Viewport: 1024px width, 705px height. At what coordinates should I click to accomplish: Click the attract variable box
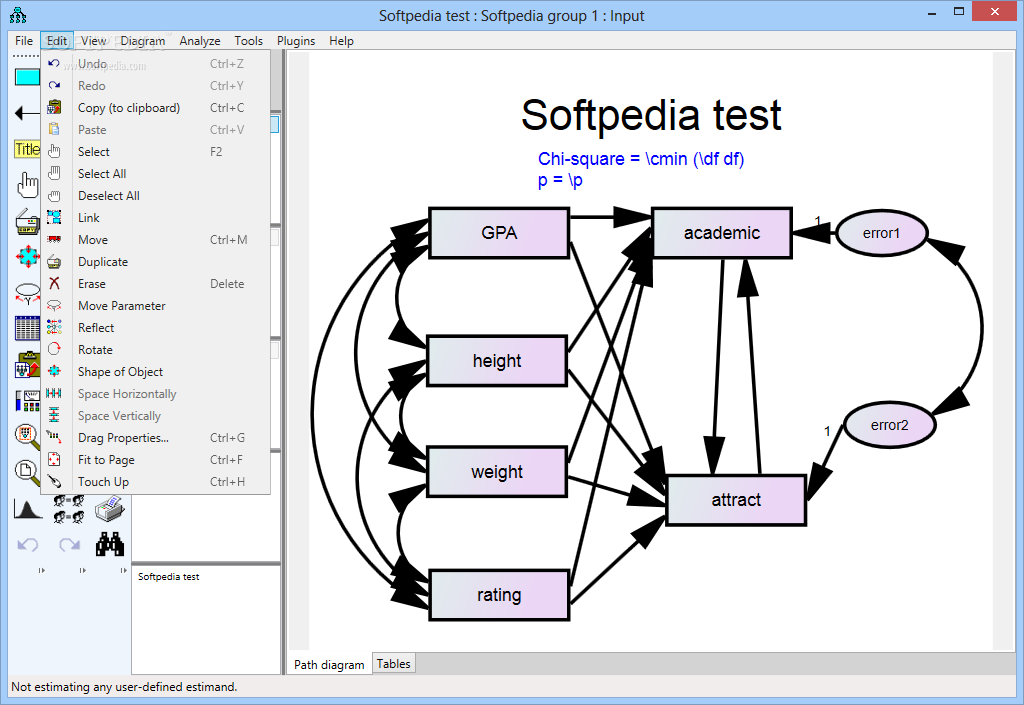point(736,500)
